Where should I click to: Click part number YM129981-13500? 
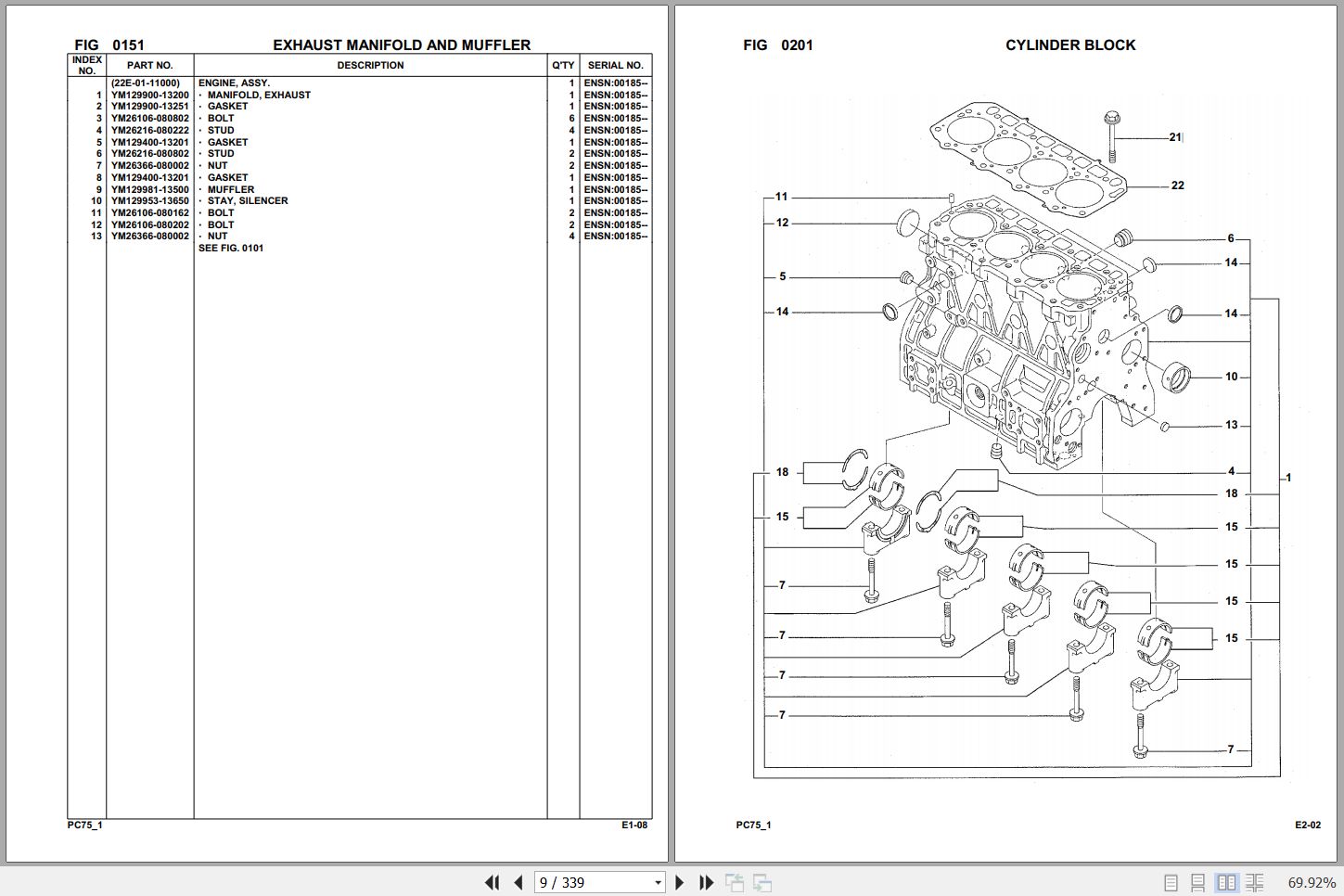pos(150,189)
